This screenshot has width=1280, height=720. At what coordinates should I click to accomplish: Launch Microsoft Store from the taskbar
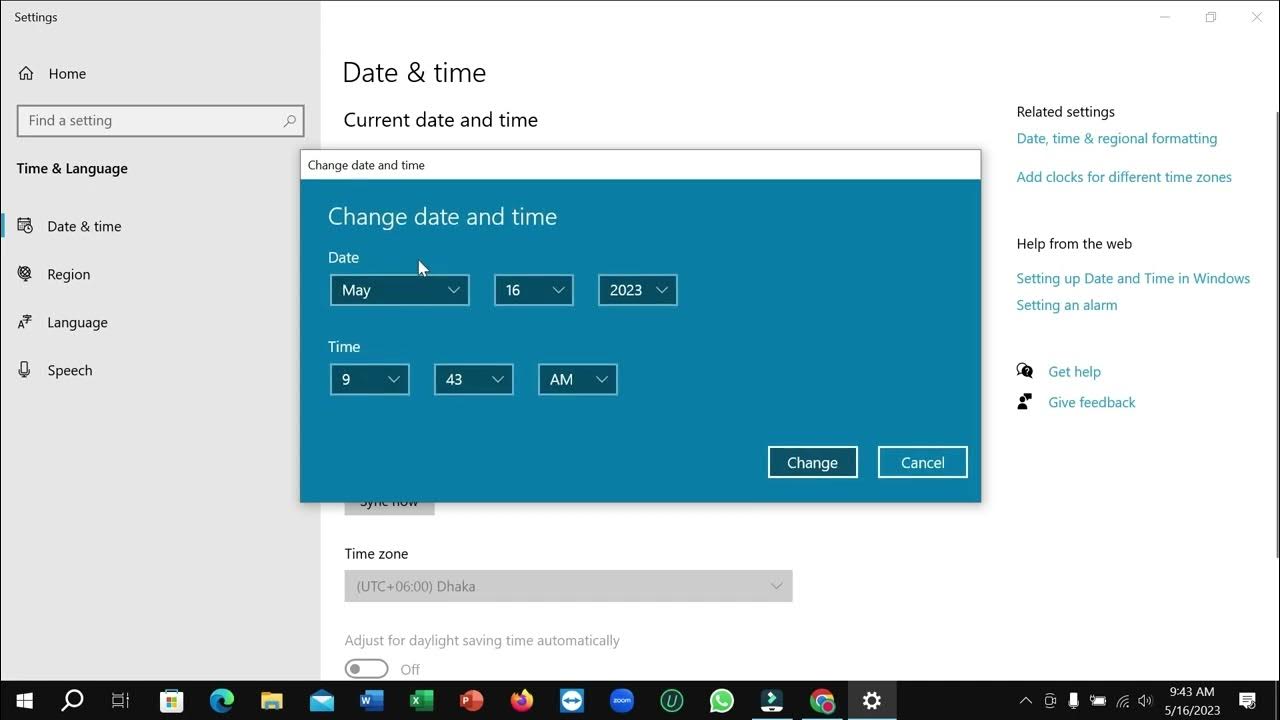pyautogui.click(x=172, y=701)
